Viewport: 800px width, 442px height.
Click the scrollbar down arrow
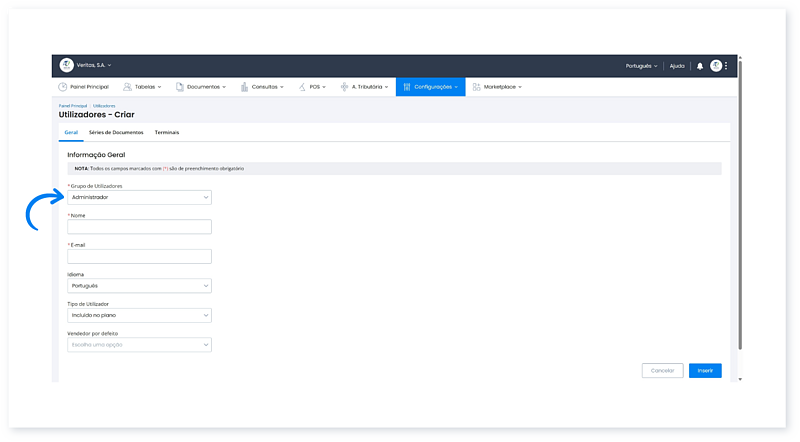[x=740, y=379]
